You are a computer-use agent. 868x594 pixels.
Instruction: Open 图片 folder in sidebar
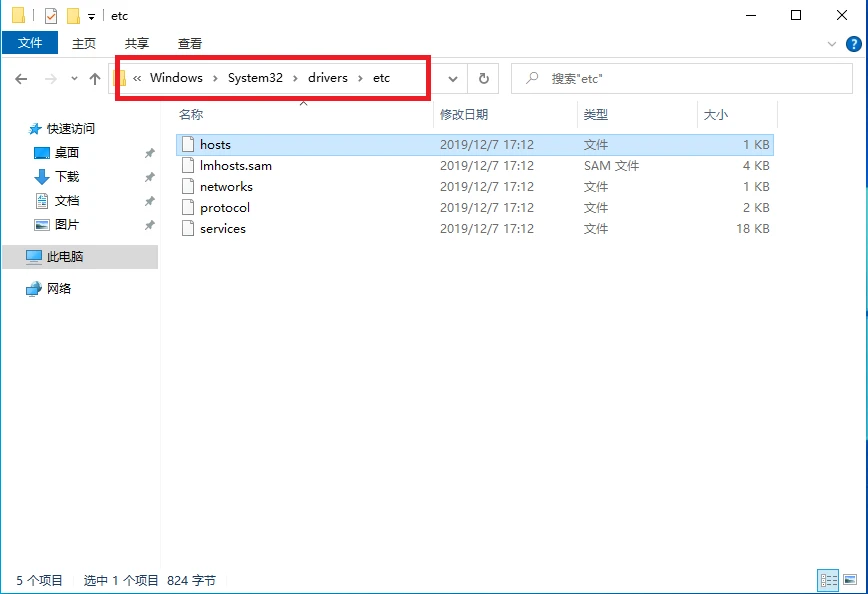tap(66, 225)
